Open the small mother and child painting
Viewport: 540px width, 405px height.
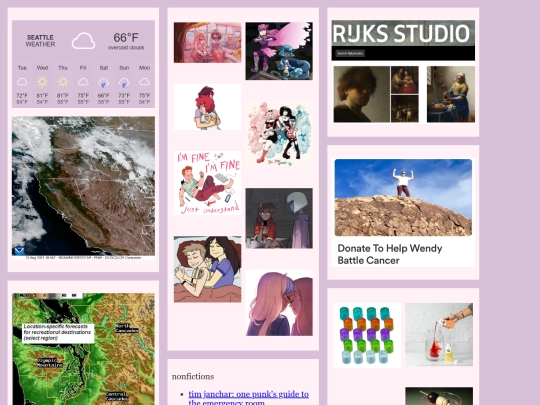point(405,80)
